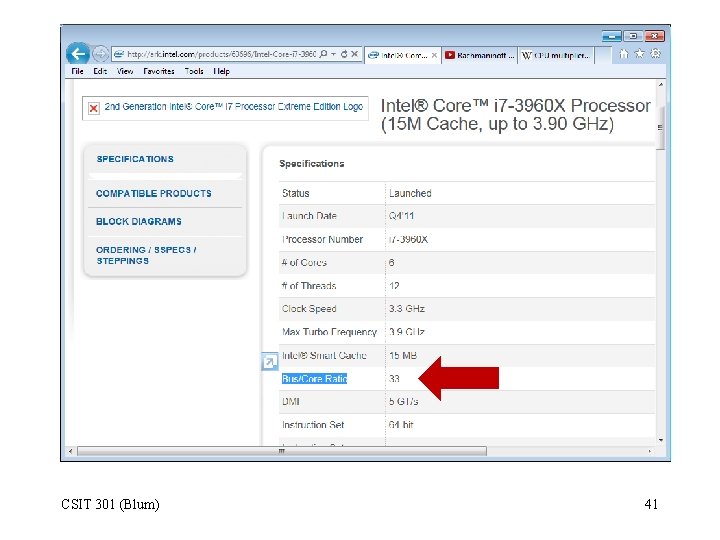Click the Favorites star icon
The image size is (720, 540).
639,54
